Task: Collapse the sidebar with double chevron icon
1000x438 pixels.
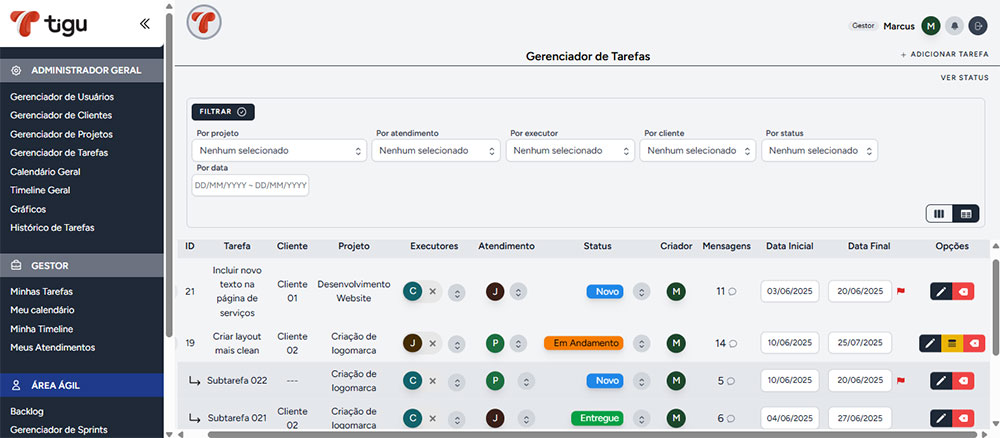Action: point(145,23)
